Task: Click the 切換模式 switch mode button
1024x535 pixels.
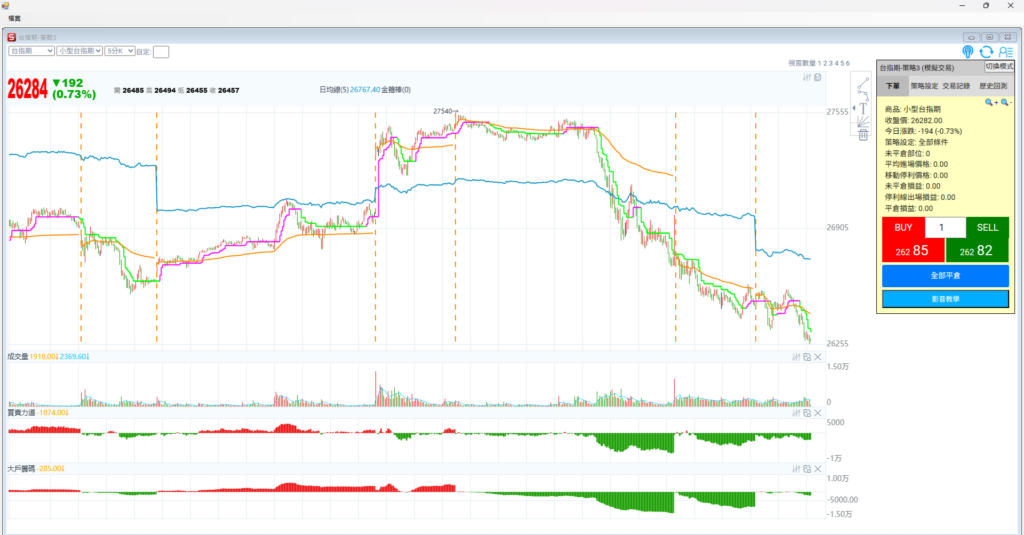Action: (x=999, y=66)
